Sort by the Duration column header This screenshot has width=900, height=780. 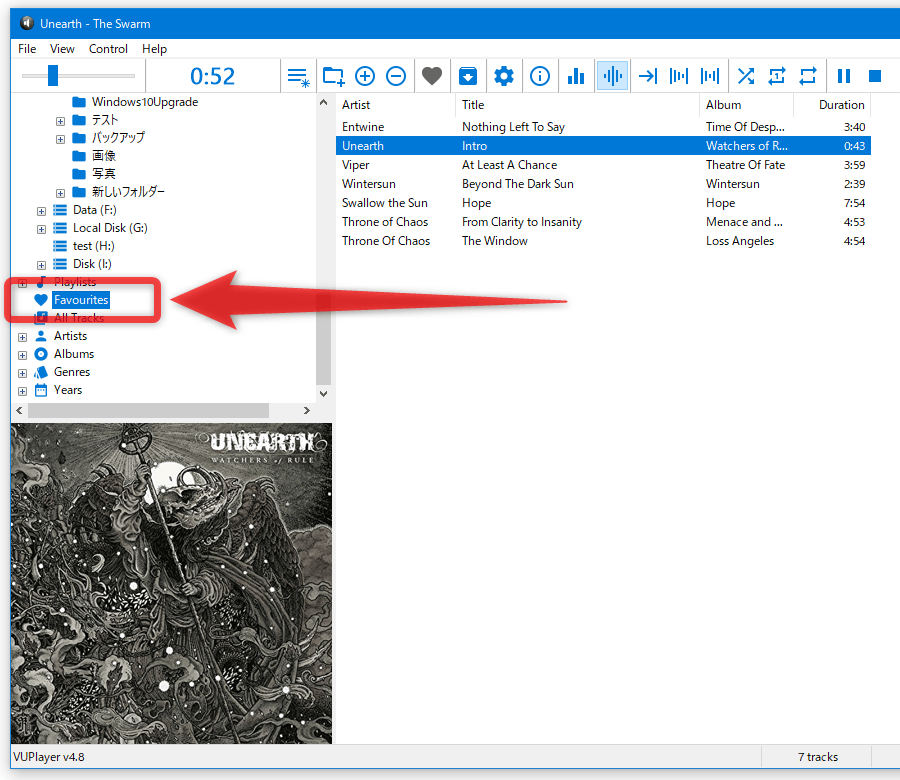coord(832,105)
